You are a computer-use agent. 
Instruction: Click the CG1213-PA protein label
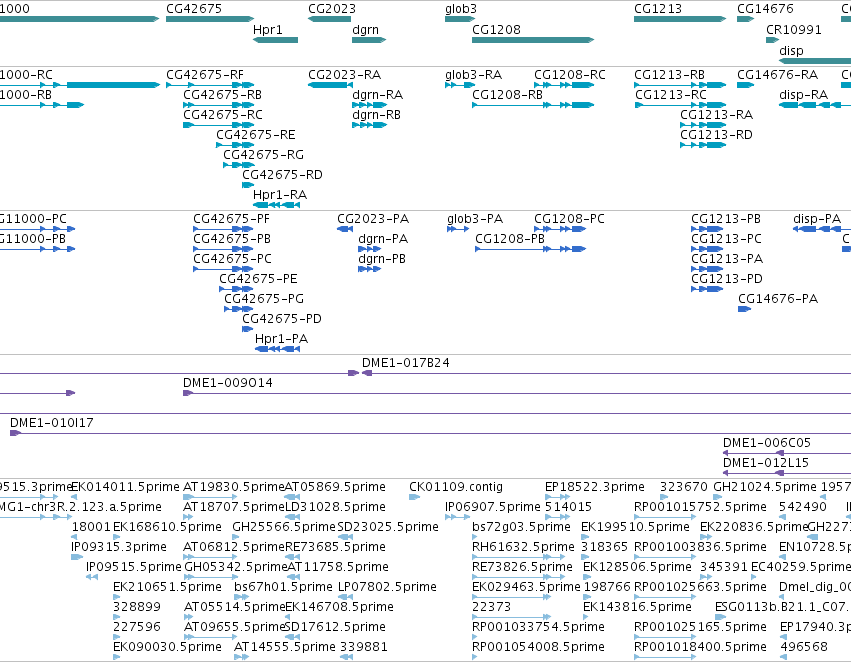click(727, 259)
